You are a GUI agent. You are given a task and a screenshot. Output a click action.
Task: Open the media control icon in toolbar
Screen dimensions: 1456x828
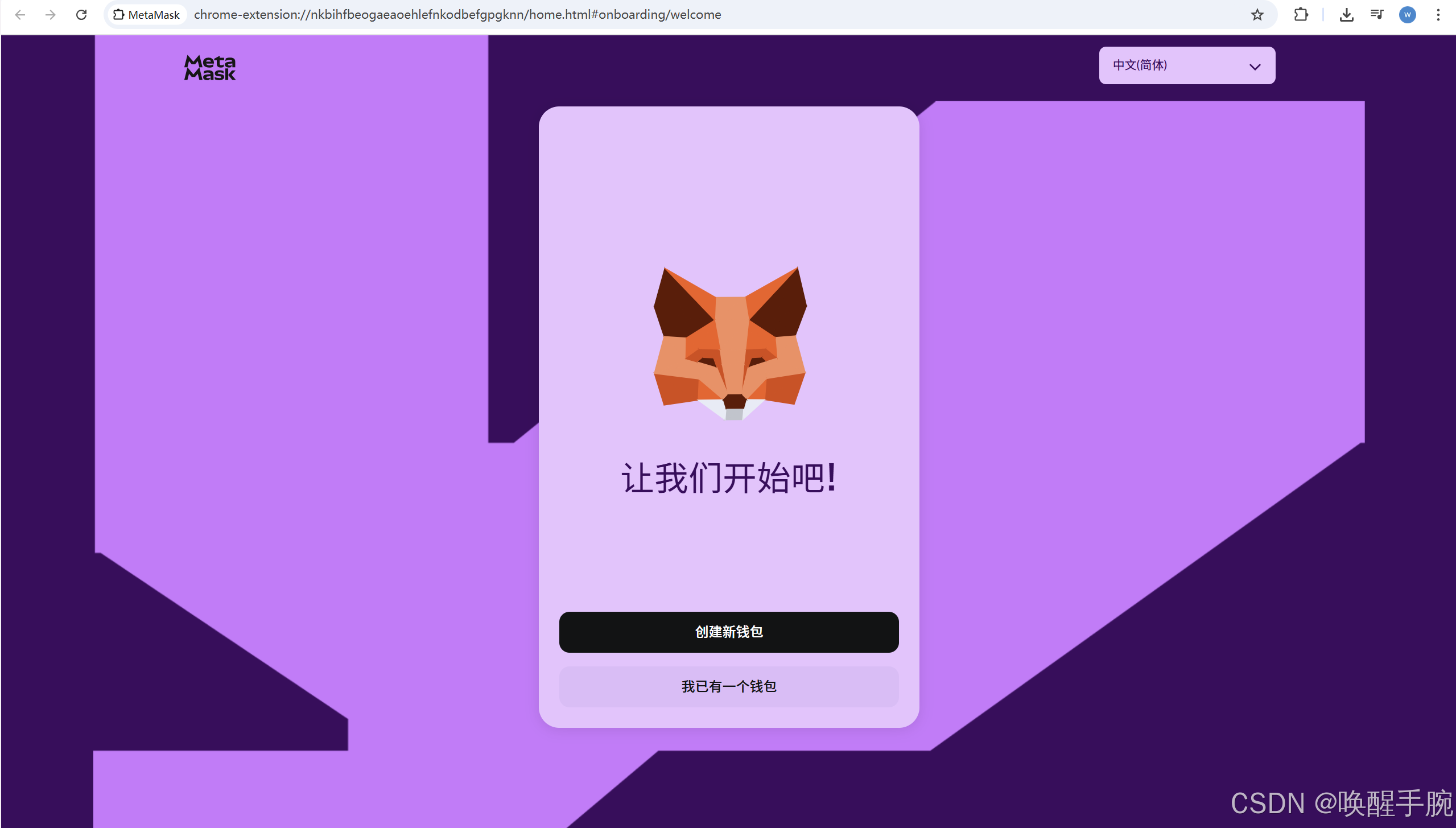[x=1377, y=15]
